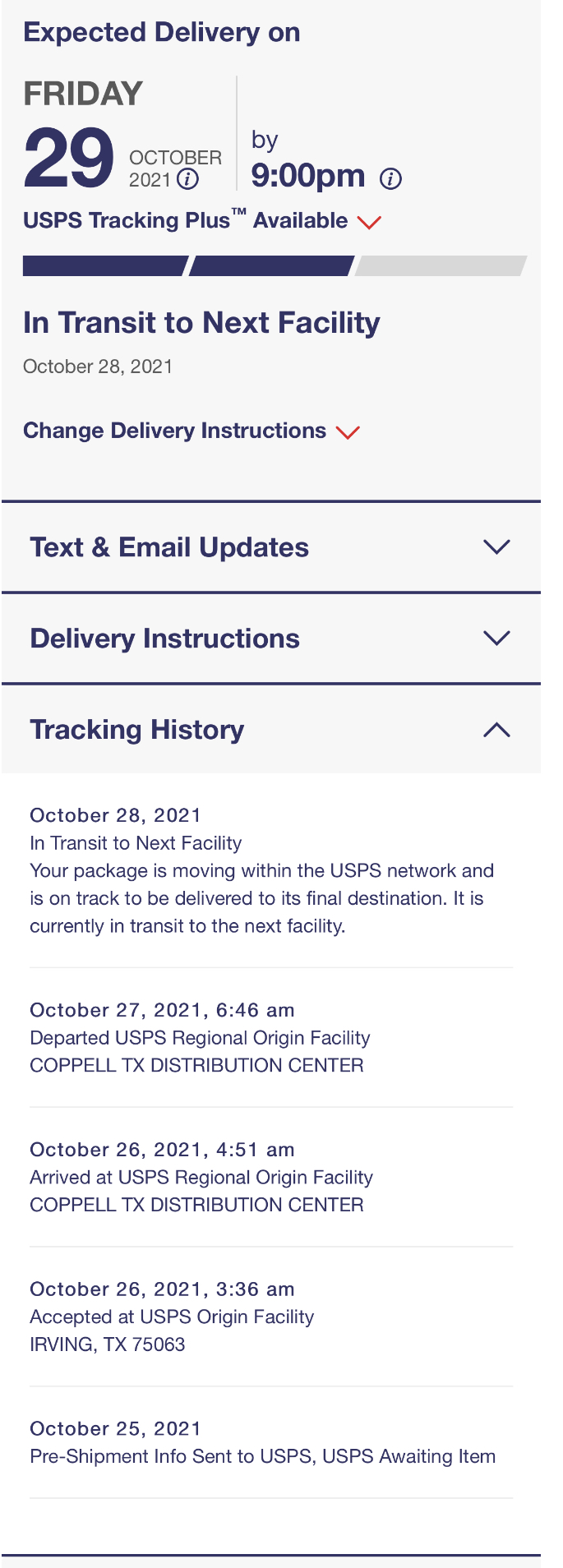
Task: Select Departed USPS Regional Origin Facility entry
Action: [x=200, y=1038]
